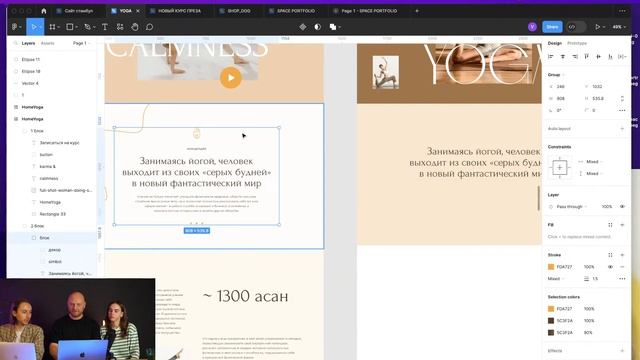640x360 pixels.
Task: Select the Rectangle shape tool
Action: click(x=70, y=27)
